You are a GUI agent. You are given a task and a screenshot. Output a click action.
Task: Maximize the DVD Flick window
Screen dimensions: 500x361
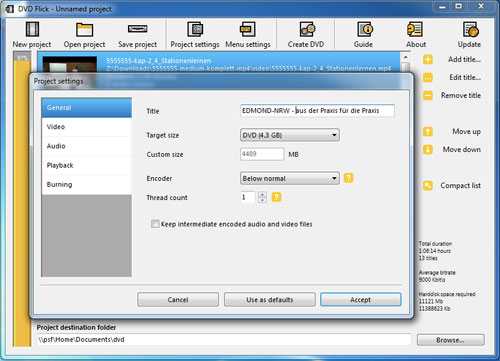459,6
